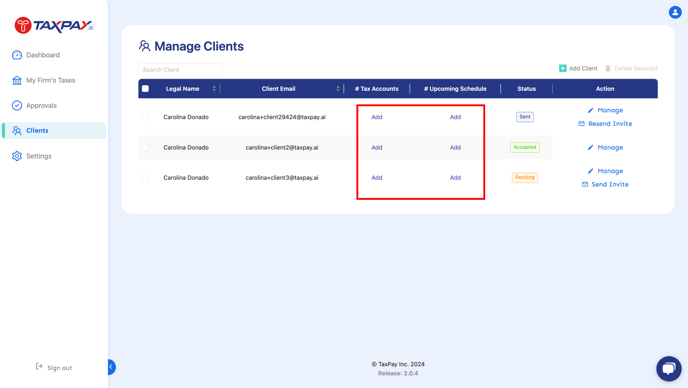
Task: Click email carolina+client2@taxpay.ai
Action: coord(282,147)
